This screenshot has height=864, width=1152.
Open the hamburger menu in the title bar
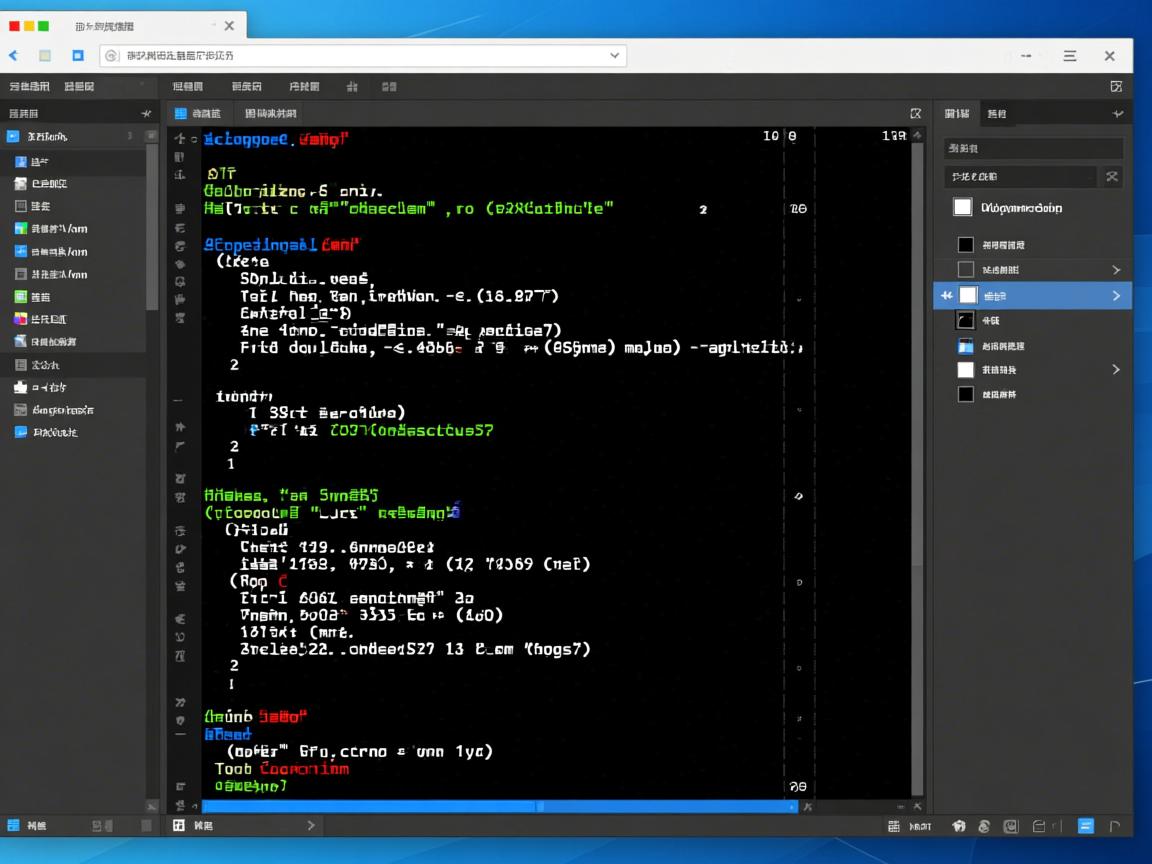1070,56
